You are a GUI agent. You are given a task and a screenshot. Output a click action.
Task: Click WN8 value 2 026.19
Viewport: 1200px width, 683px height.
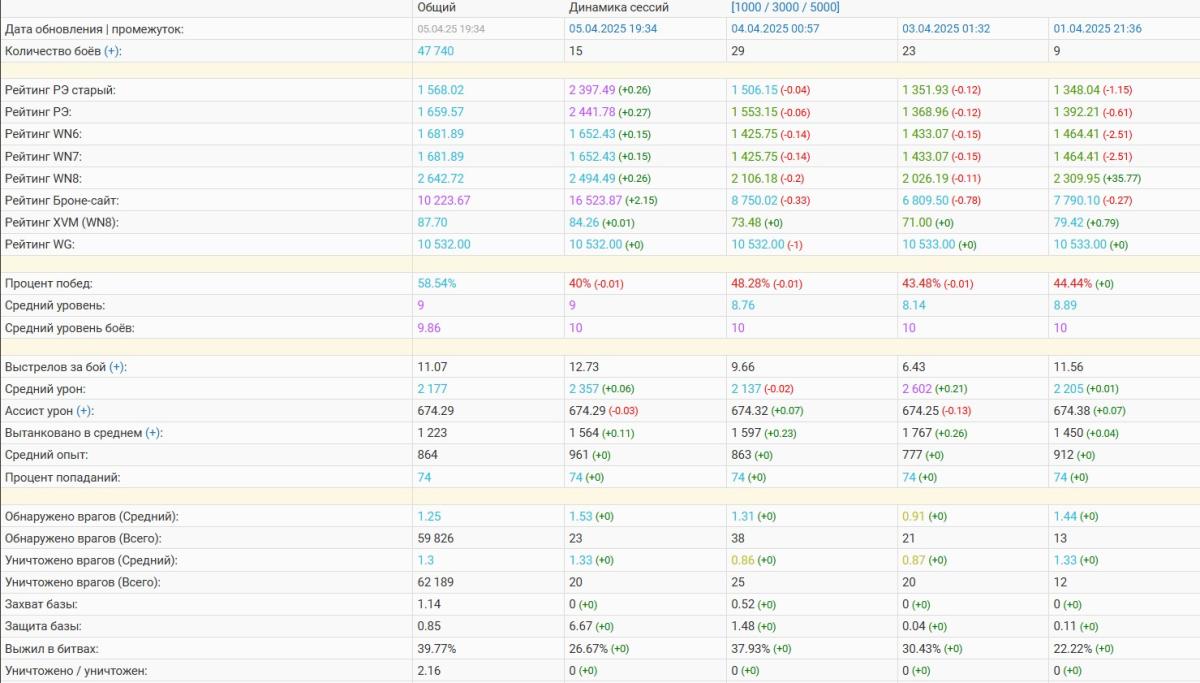pyautogui.click(x=925, y=178)
